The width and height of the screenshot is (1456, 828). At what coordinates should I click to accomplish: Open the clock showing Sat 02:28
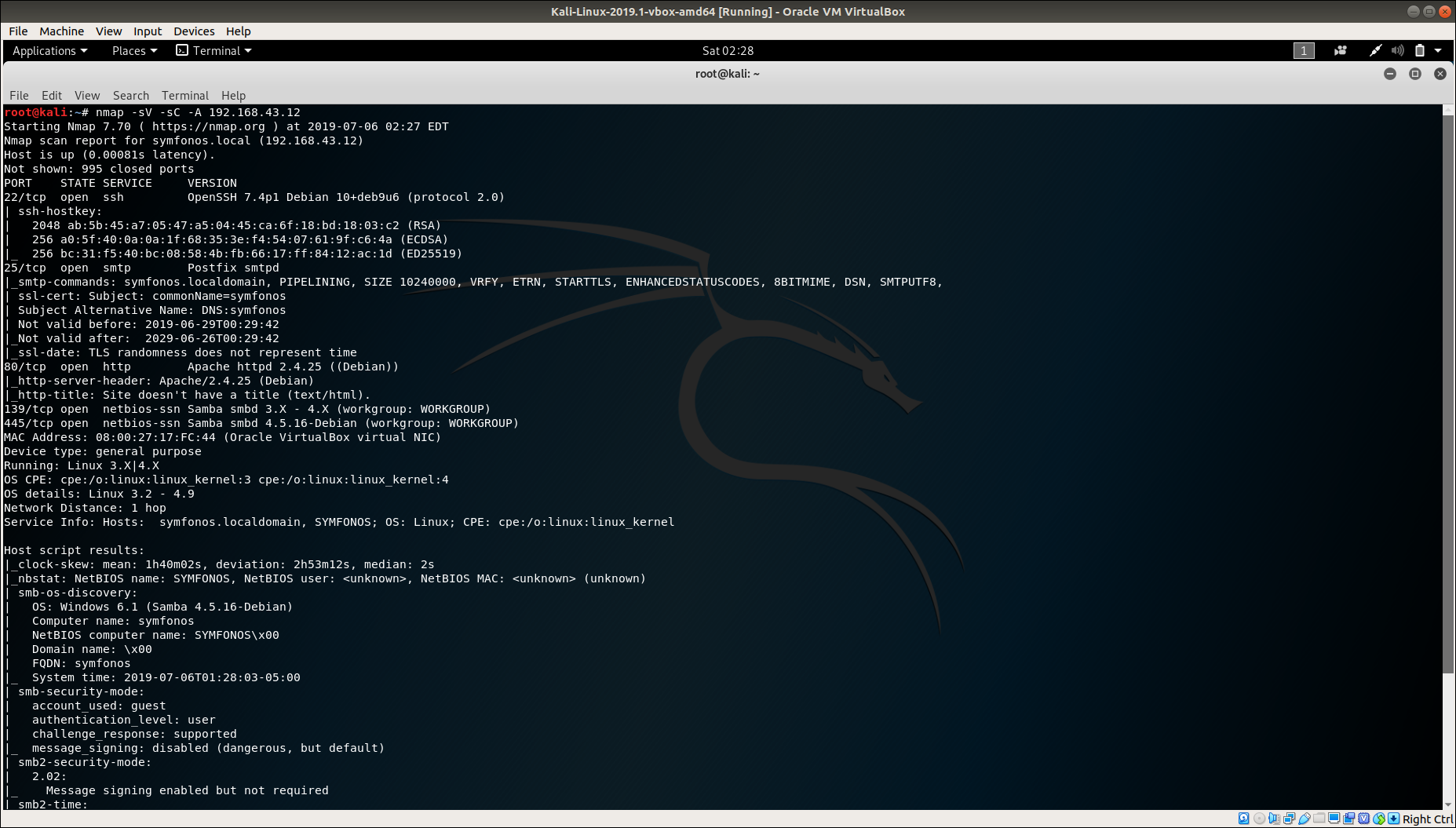(728, 50)
